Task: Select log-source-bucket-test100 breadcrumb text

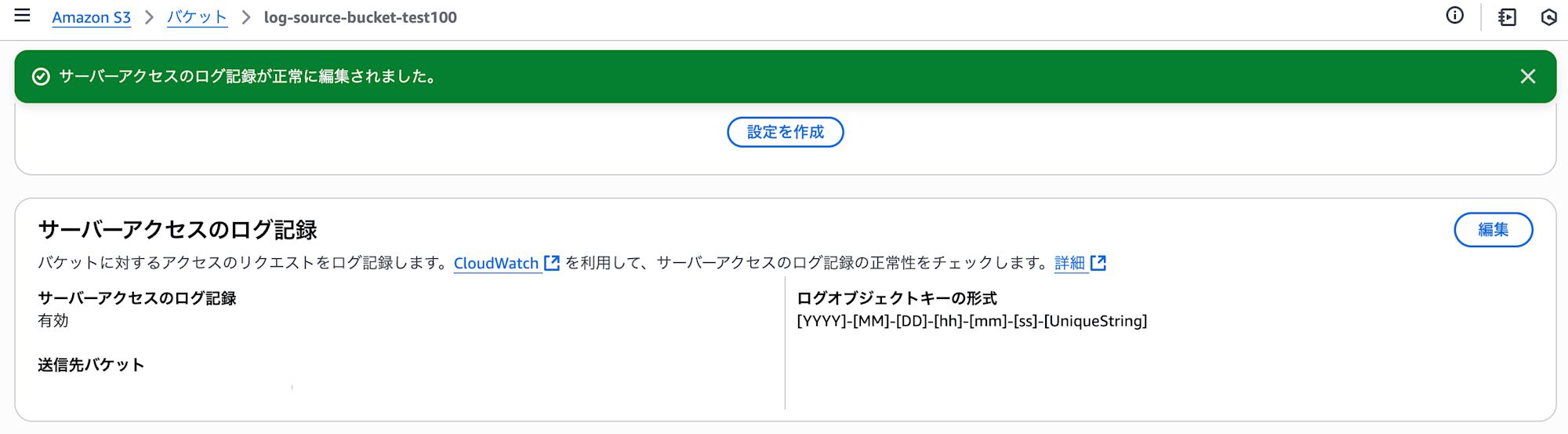Action: (361, 17)
